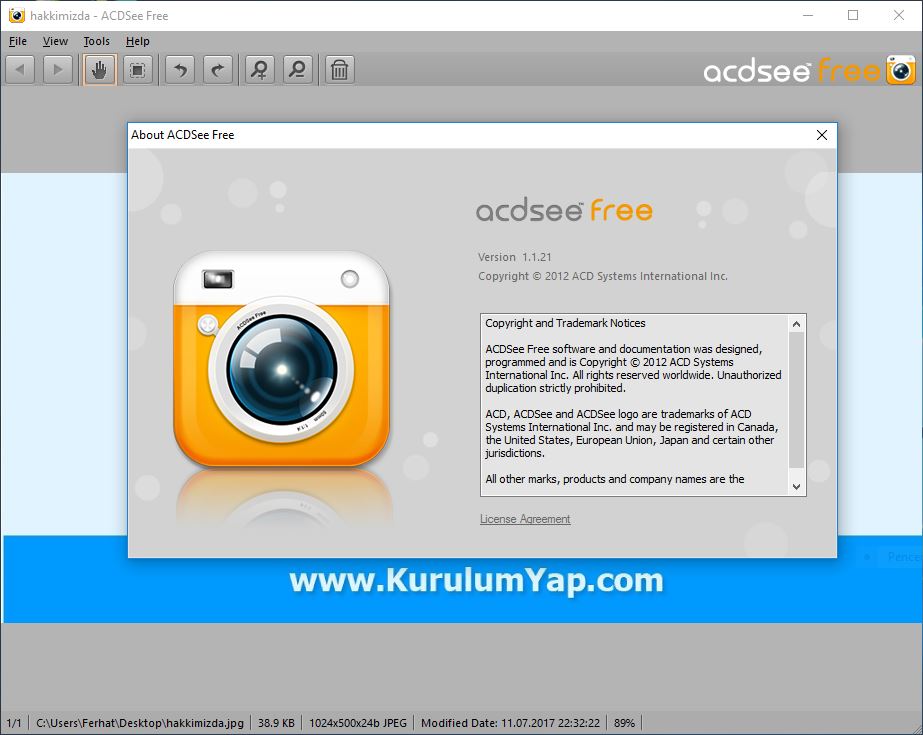Click the "38.9 KB" file size in status bar

click(x=276, y=723)
